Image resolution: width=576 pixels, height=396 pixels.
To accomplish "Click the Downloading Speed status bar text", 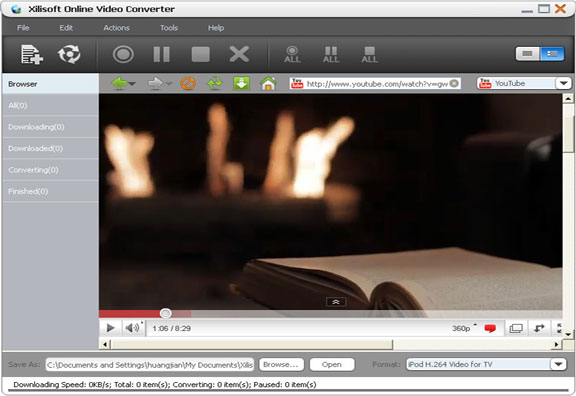I will click(x=165, y=385).
